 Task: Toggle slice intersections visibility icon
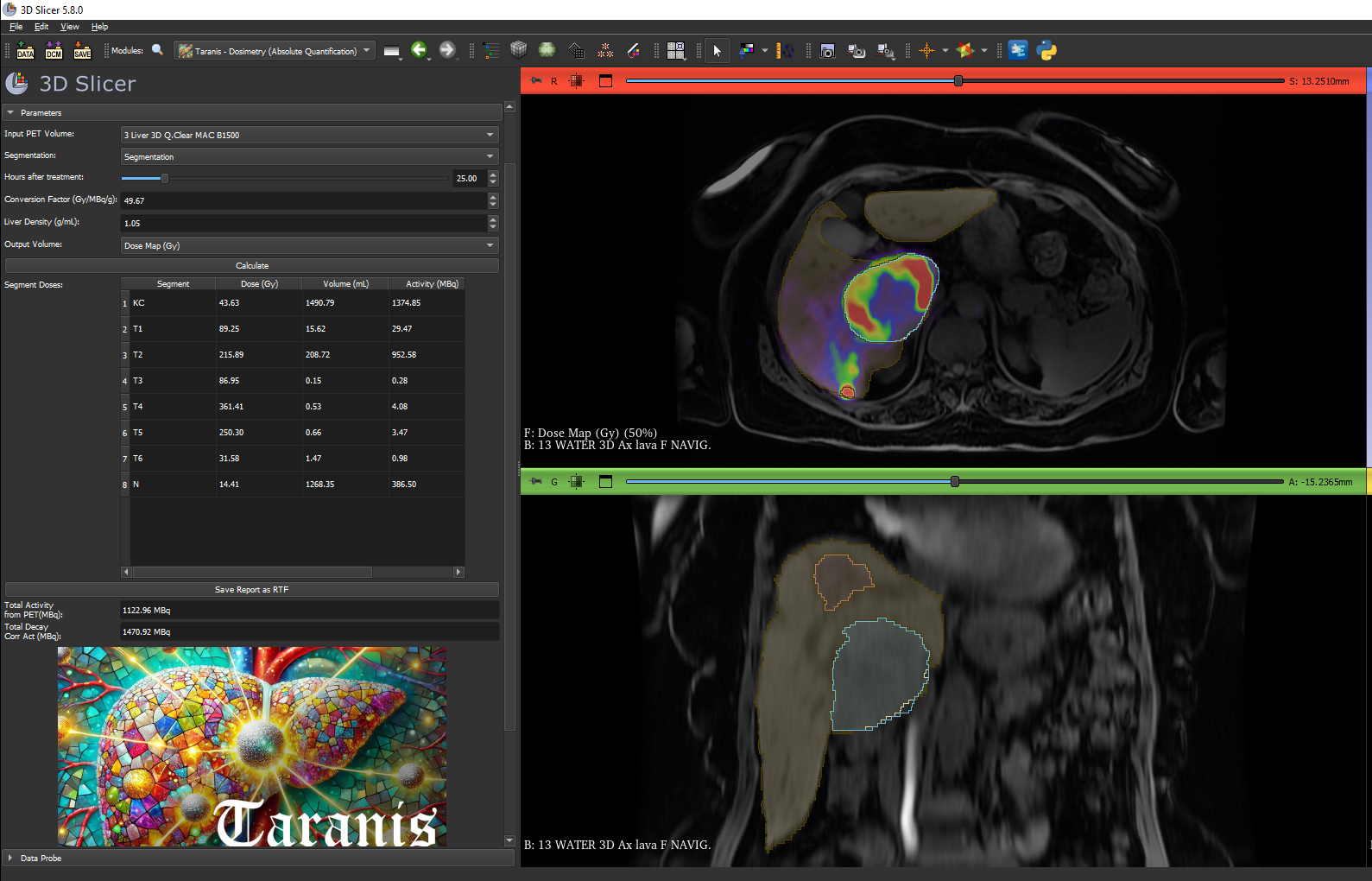pos(965,50)
